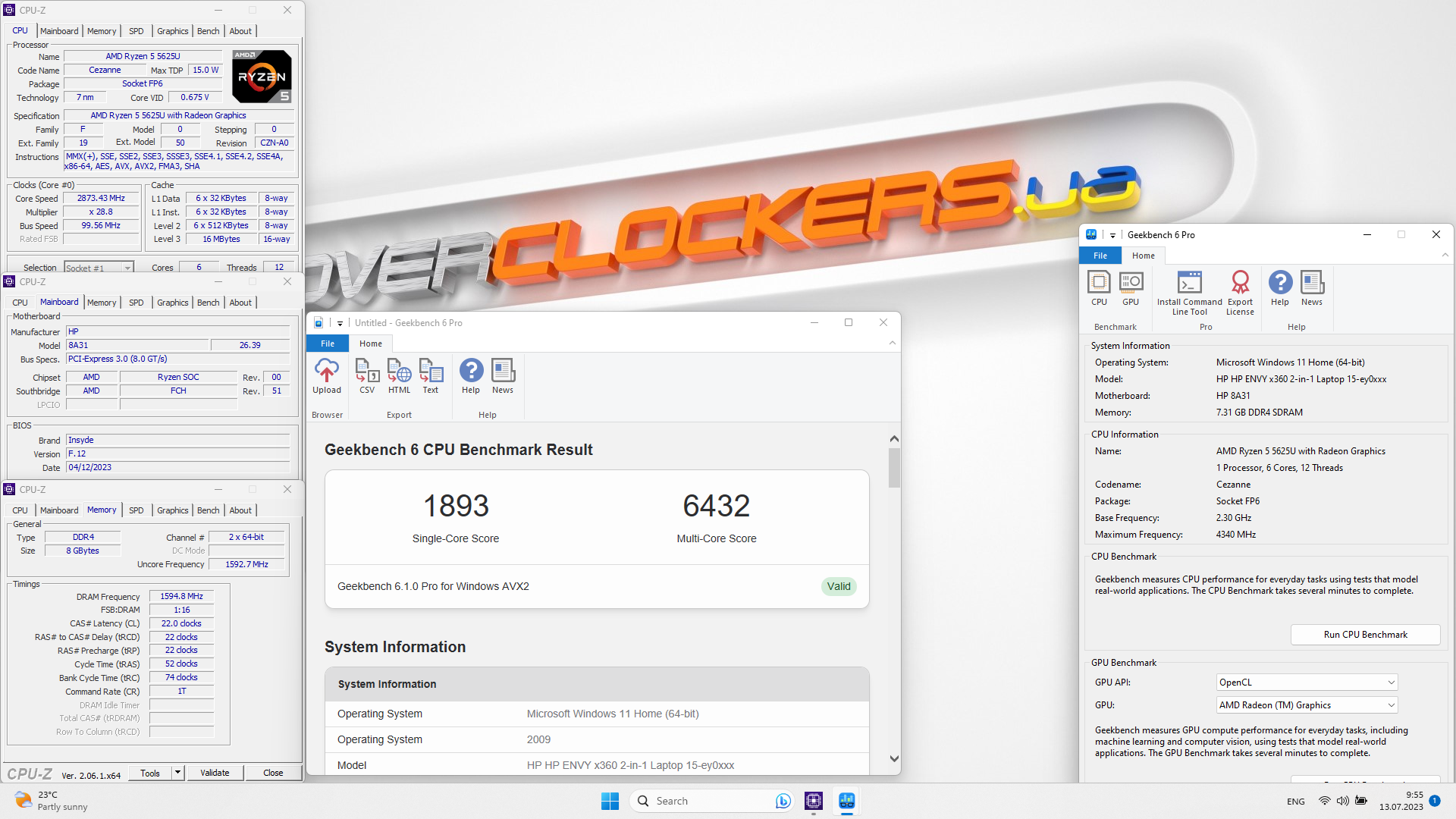Open quick access dropdown in Untitled Geekbench title
The image size is (1456, 819).
click(x=340, y=323)
